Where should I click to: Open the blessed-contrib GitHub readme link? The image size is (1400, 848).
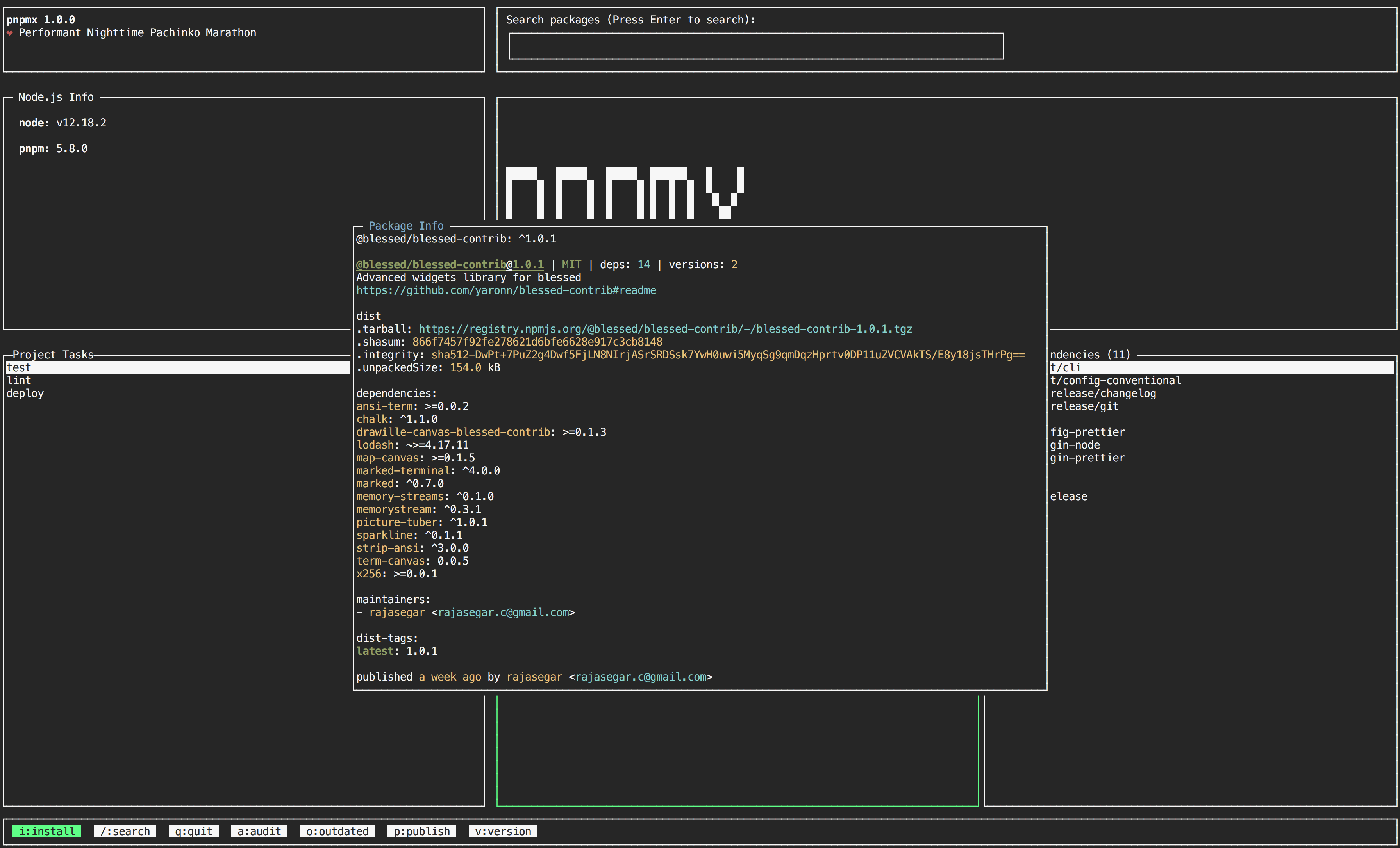click(x=506, y=290)
